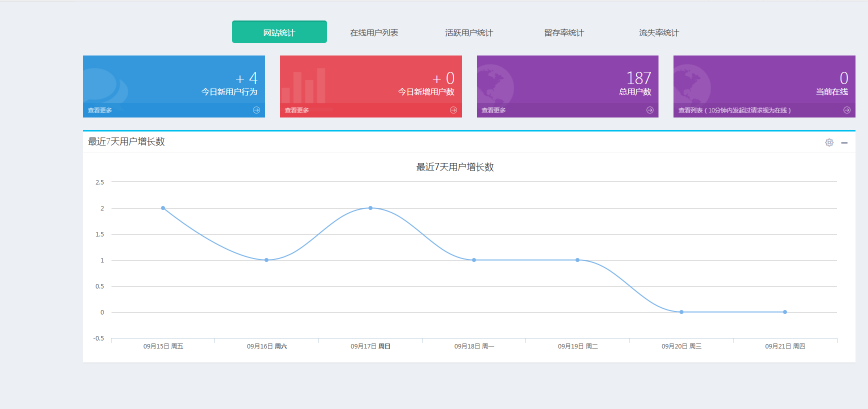Click the '+ 0' value on red card
Image resolution: width=868 pixels, height=409 pixels.
pyautogui.click(x=443, y=78)
